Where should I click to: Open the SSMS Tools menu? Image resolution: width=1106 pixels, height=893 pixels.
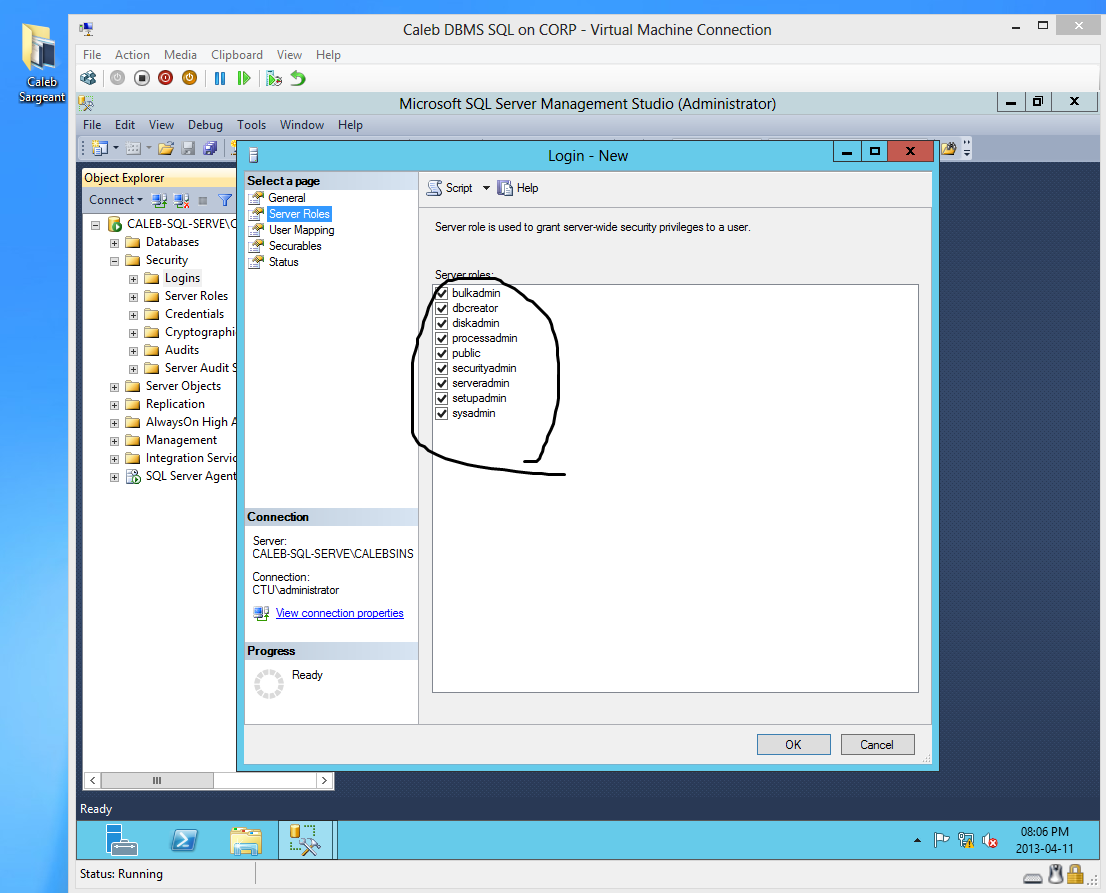(x=251, y=125)
